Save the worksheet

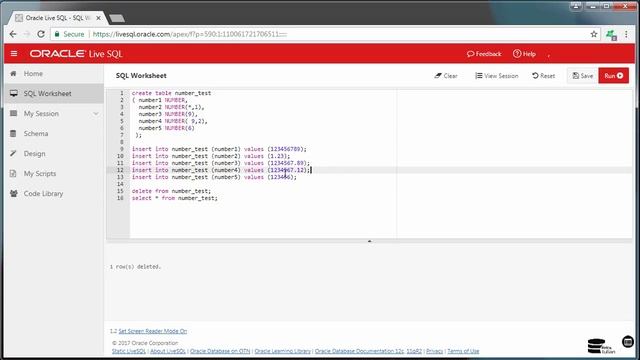click(582, 76)
